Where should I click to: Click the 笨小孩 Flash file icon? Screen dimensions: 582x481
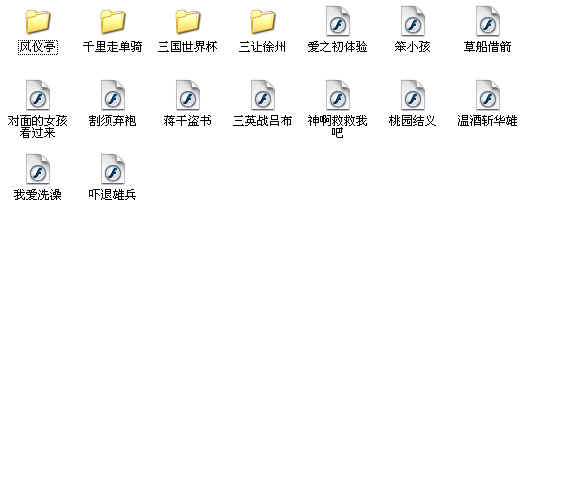click(412, 22)
